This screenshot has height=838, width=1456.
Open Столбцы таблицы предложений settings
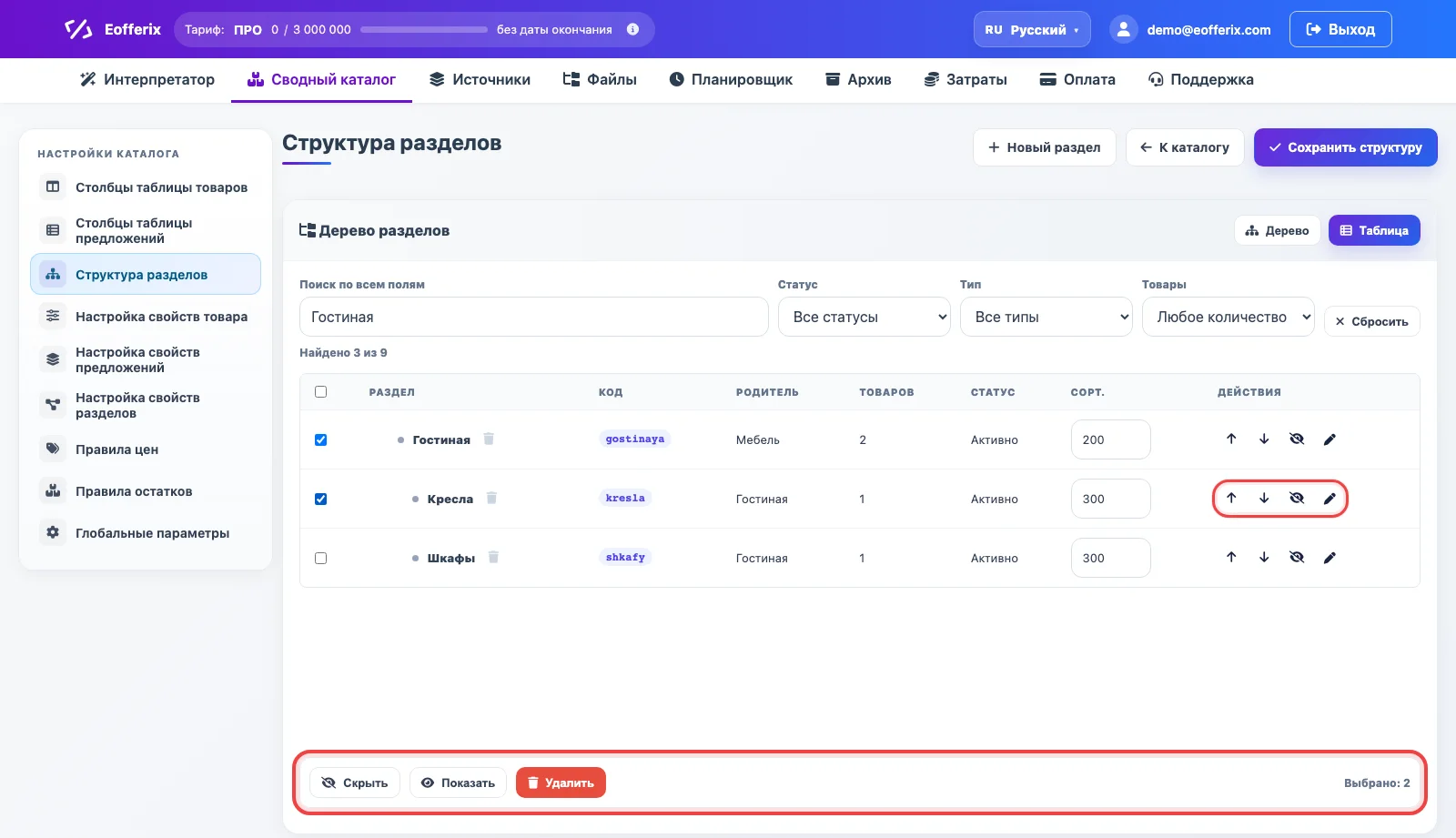point(146,230)
